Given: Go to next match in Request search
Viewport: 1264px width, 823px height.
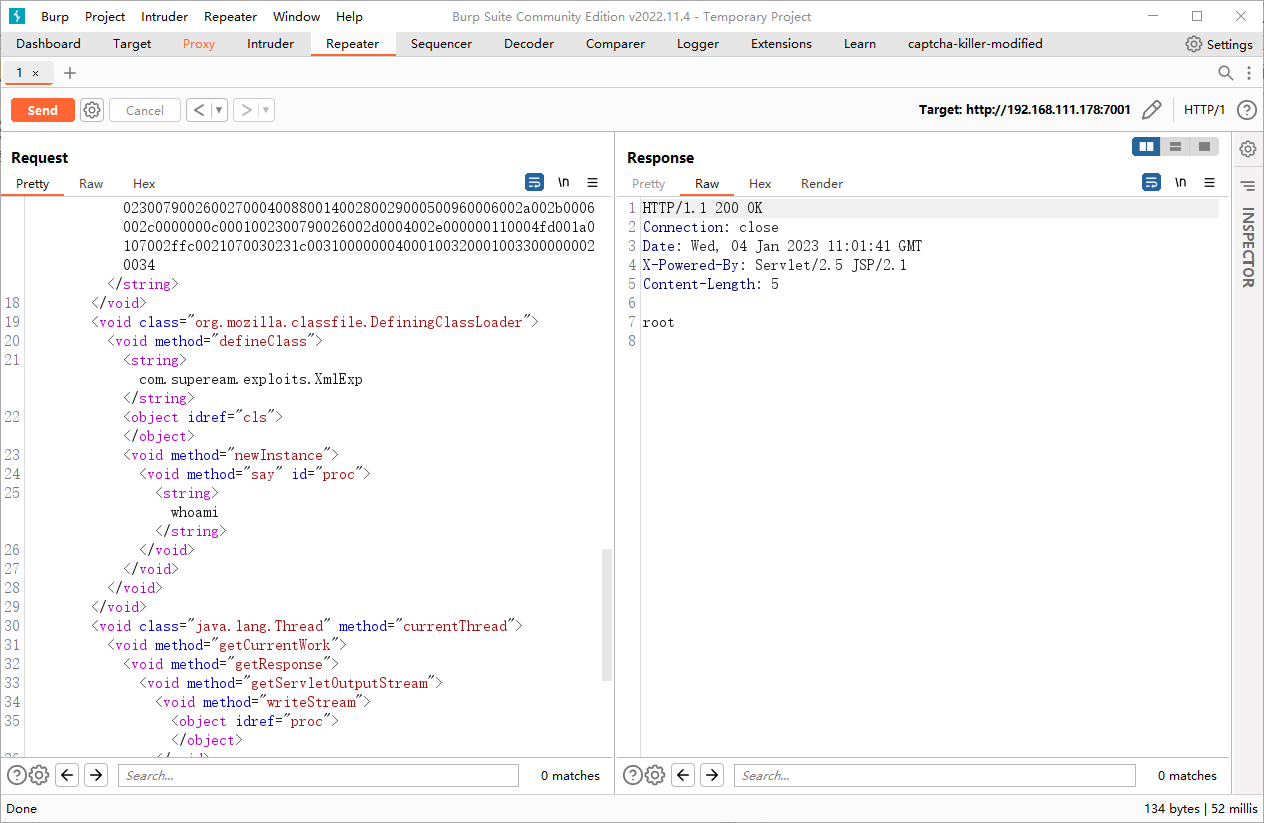Looking at the screenshot, I should [96, 775].
